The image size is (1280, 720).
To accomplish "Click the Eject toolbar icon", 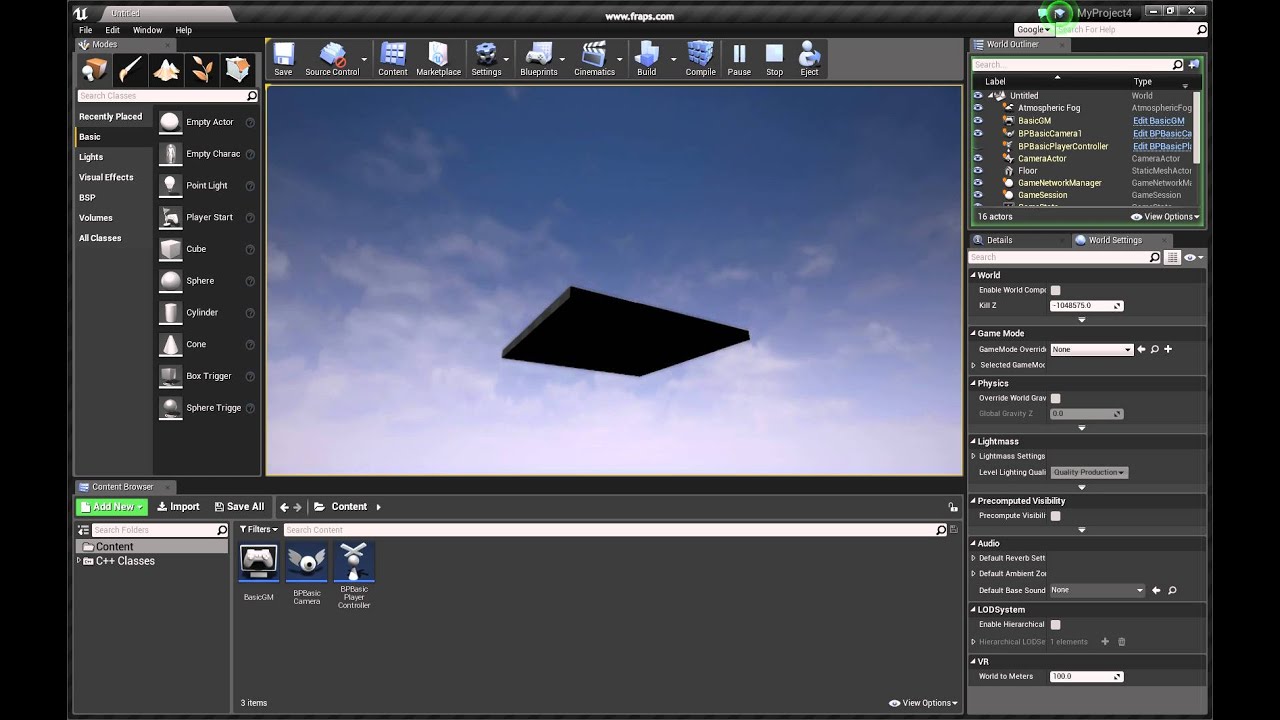I will 809,59.
